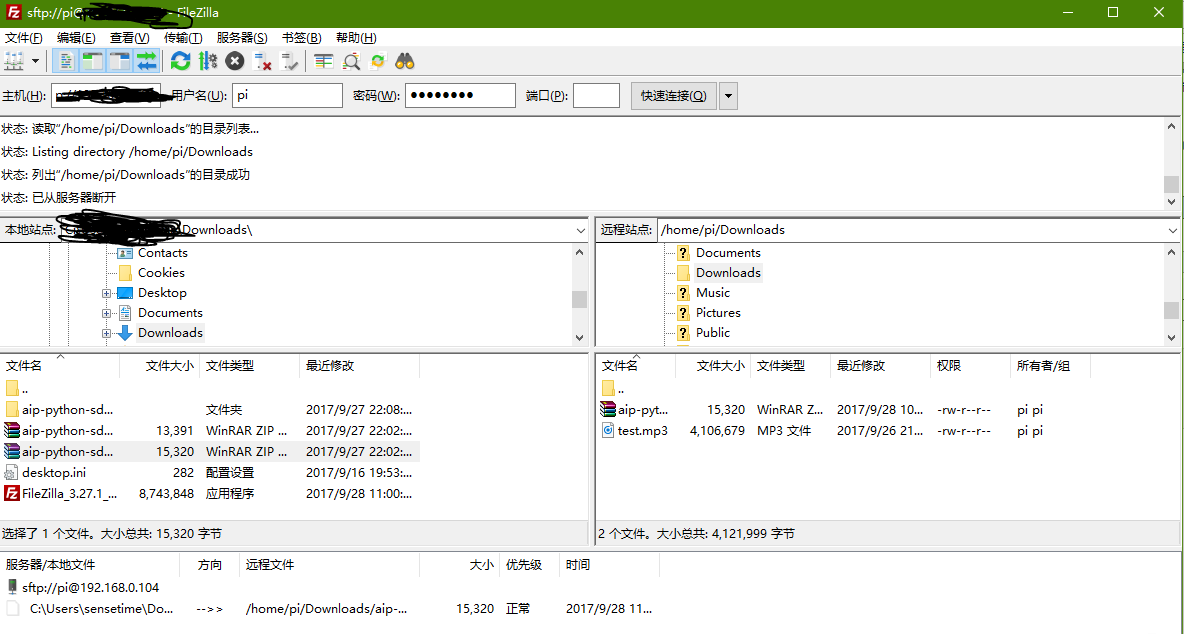Refresh the file and folder lists
The image size is (1184, 634).
coord(180,61)
